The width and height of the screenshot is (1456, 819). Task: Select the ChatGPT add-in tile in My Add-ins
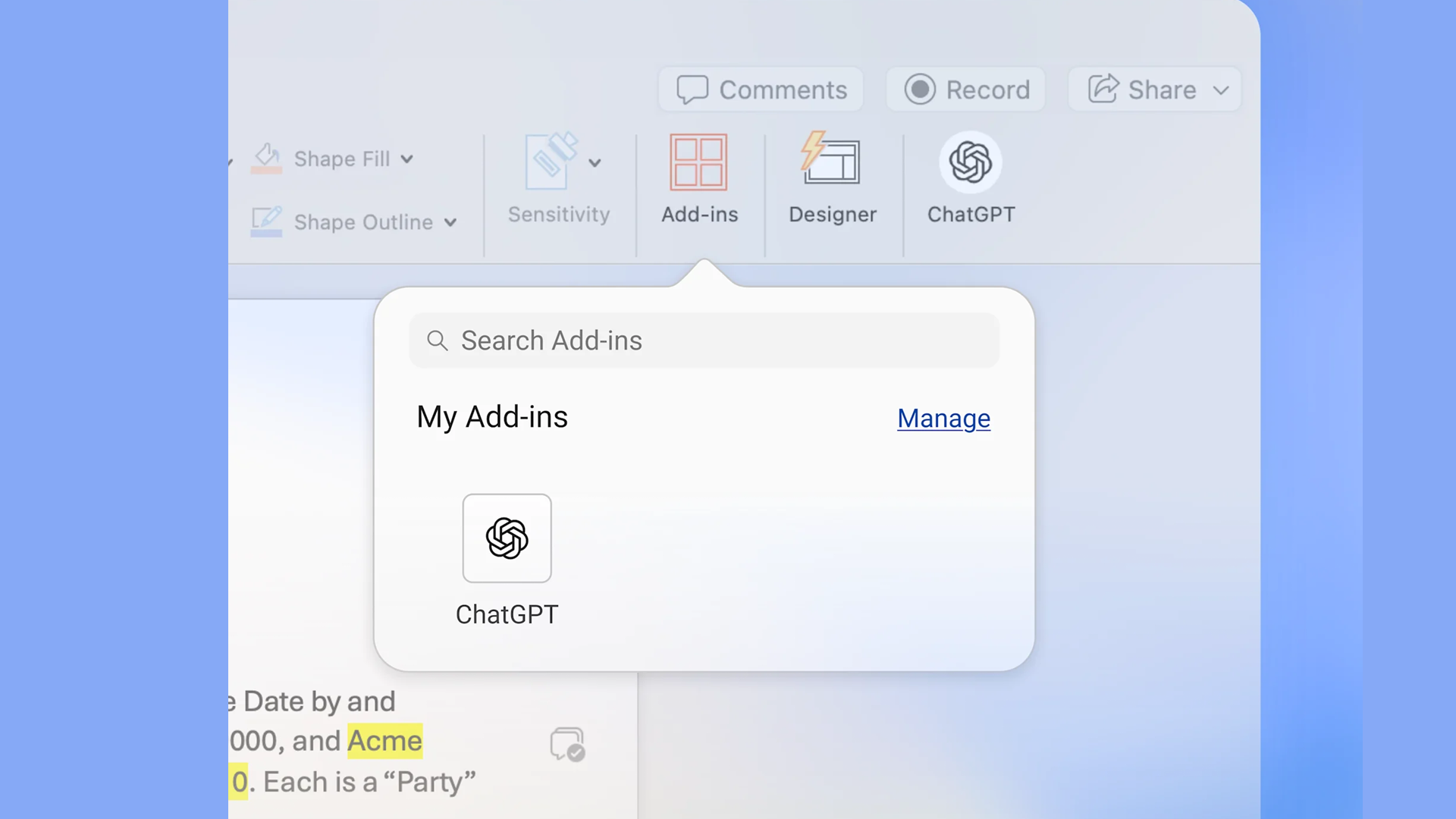(507, 538)
